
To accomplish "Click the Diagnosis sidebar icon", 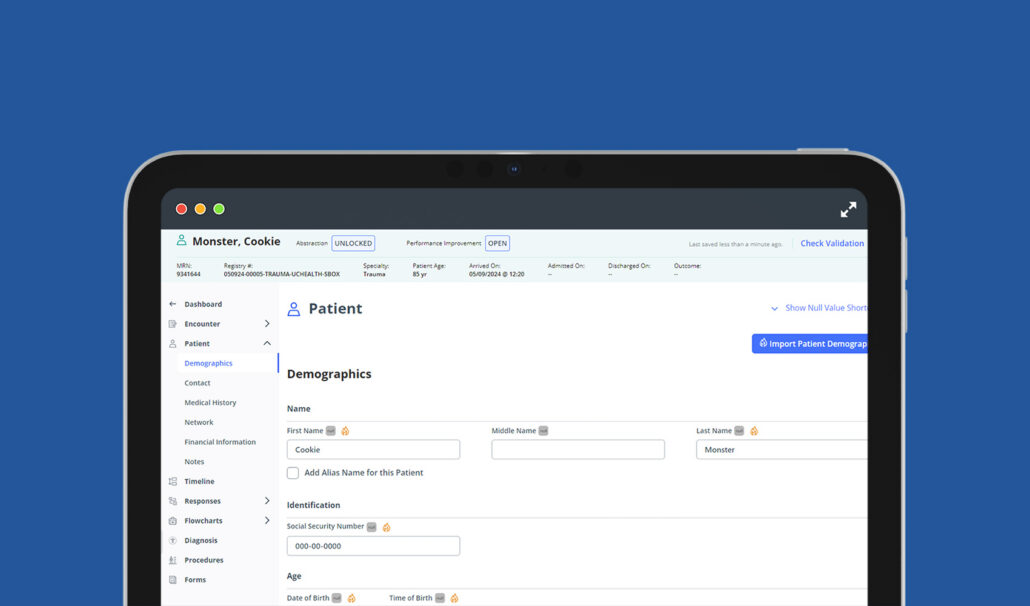I will pyautogui.click(x=173, y=540).
